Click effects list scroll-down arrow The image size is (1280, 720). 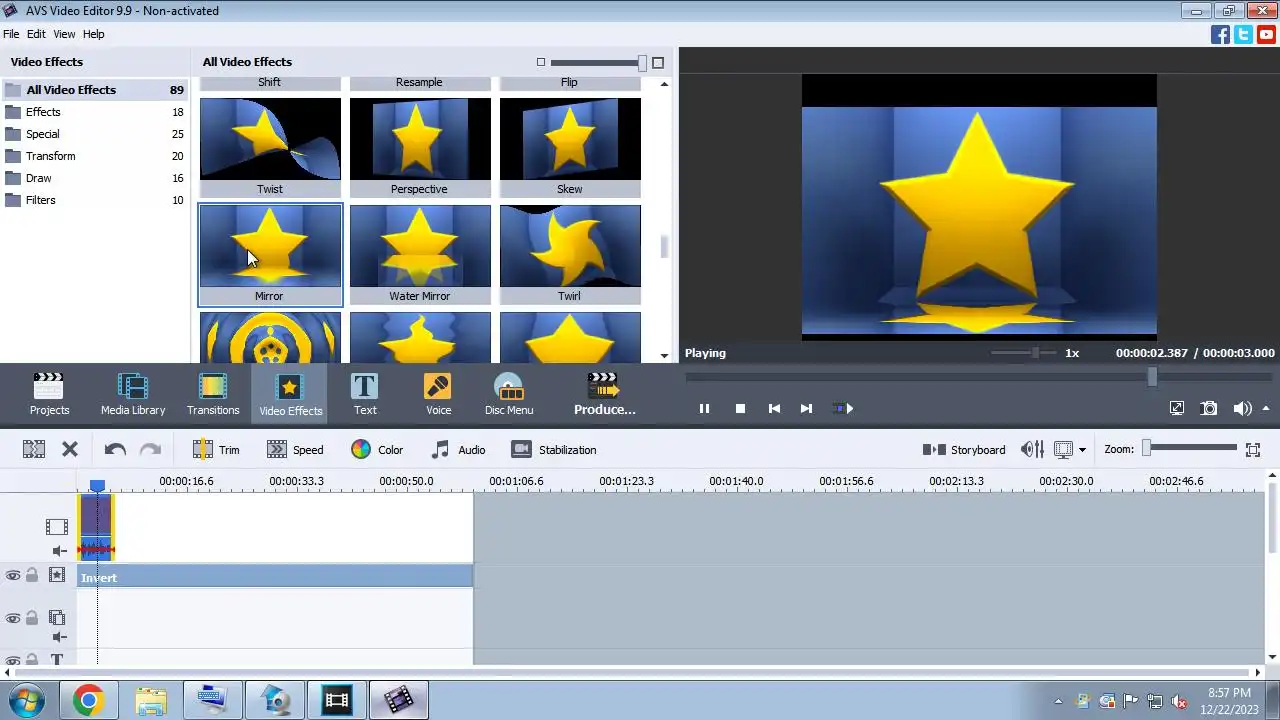(664, 355)
